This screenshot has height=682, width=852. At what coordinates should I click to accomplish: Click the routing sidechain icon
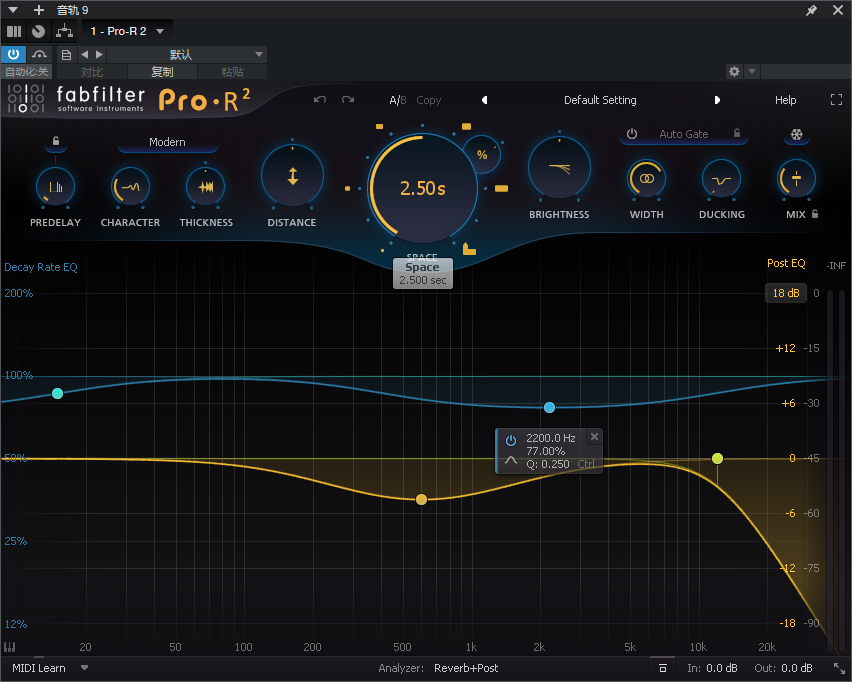click(x=64, y=31)
